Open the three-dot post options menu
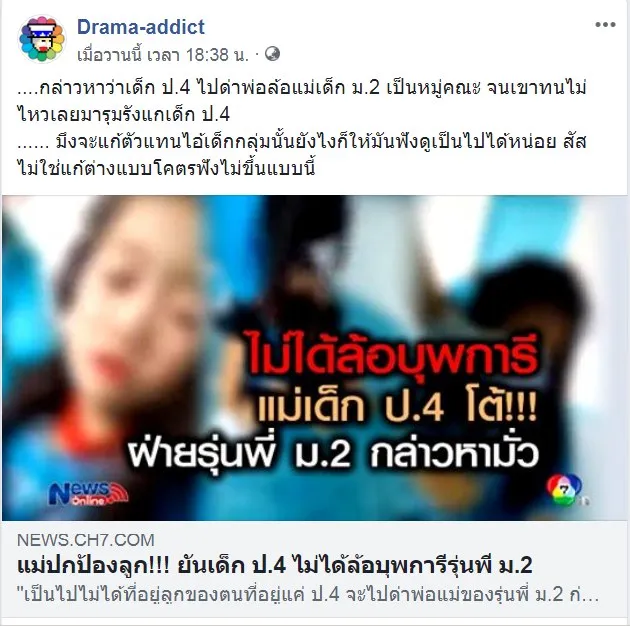 tap(605, 25)
